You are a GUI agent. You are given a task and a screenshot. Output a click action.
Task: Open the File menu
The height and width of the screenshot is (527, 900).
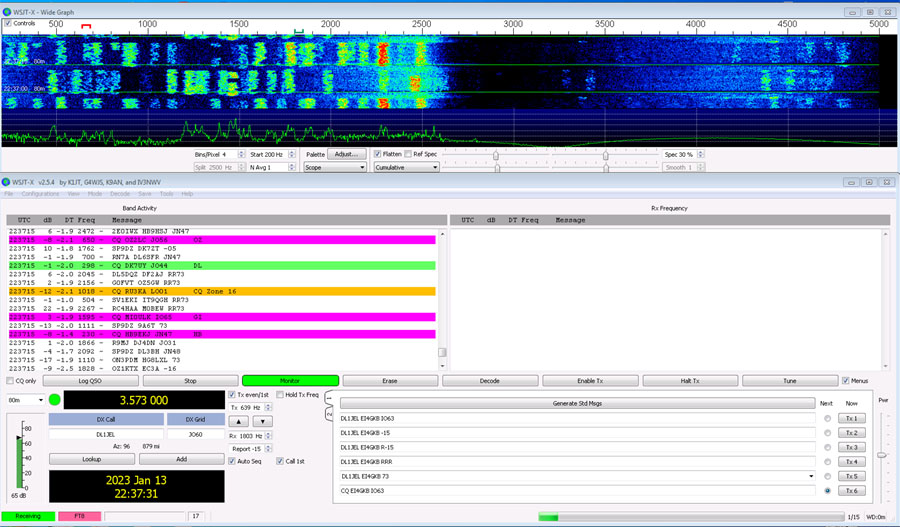coord(9,194)
